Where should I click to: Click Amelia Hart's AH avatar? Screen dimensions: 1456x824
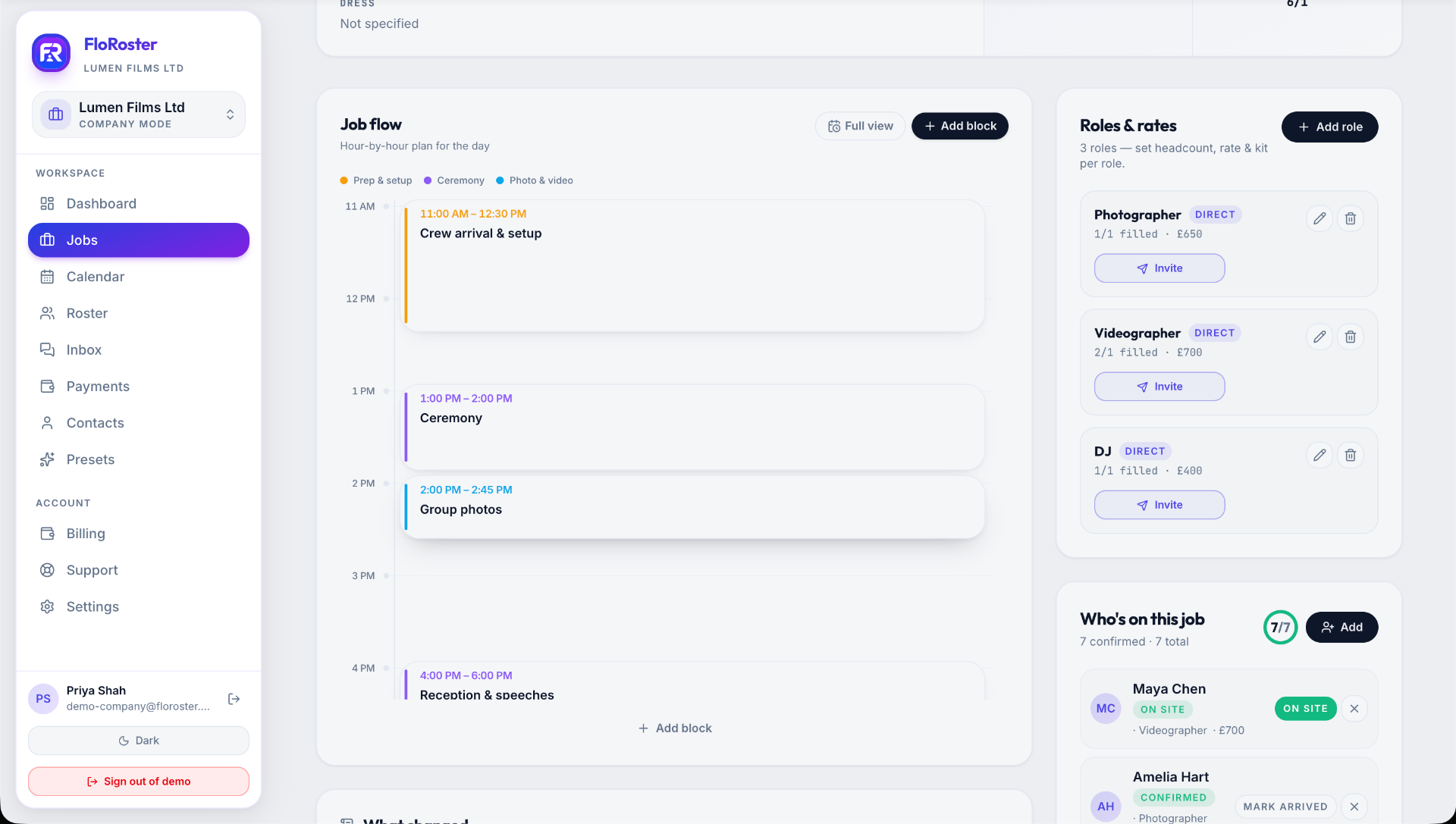click(x=1106, y=807)
